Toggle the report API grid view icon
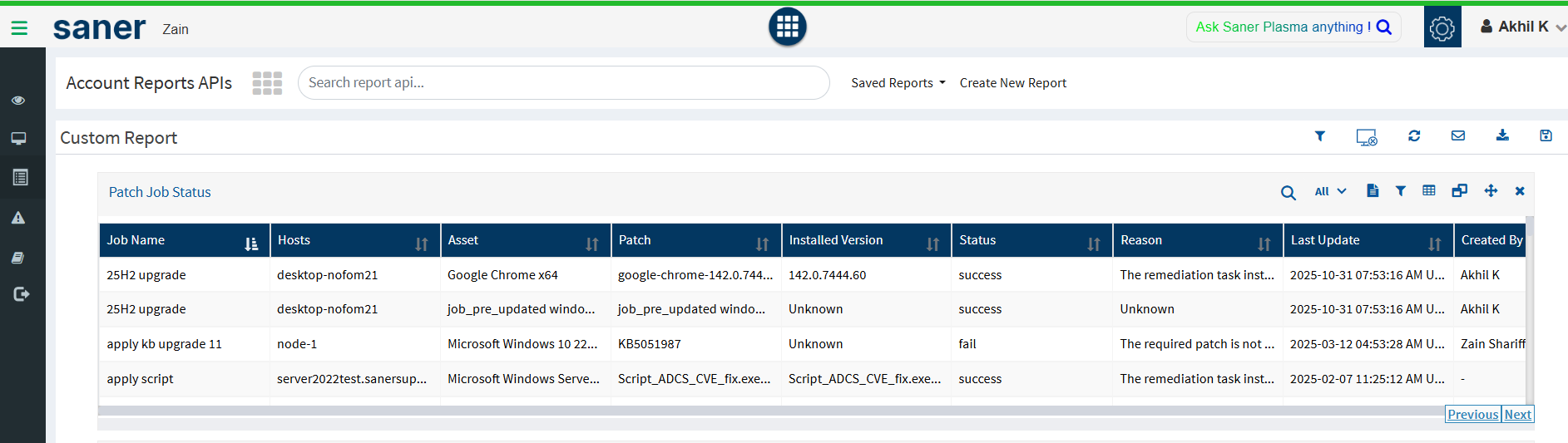This screenshot has width=1568, height=443. tap(267, 83)
